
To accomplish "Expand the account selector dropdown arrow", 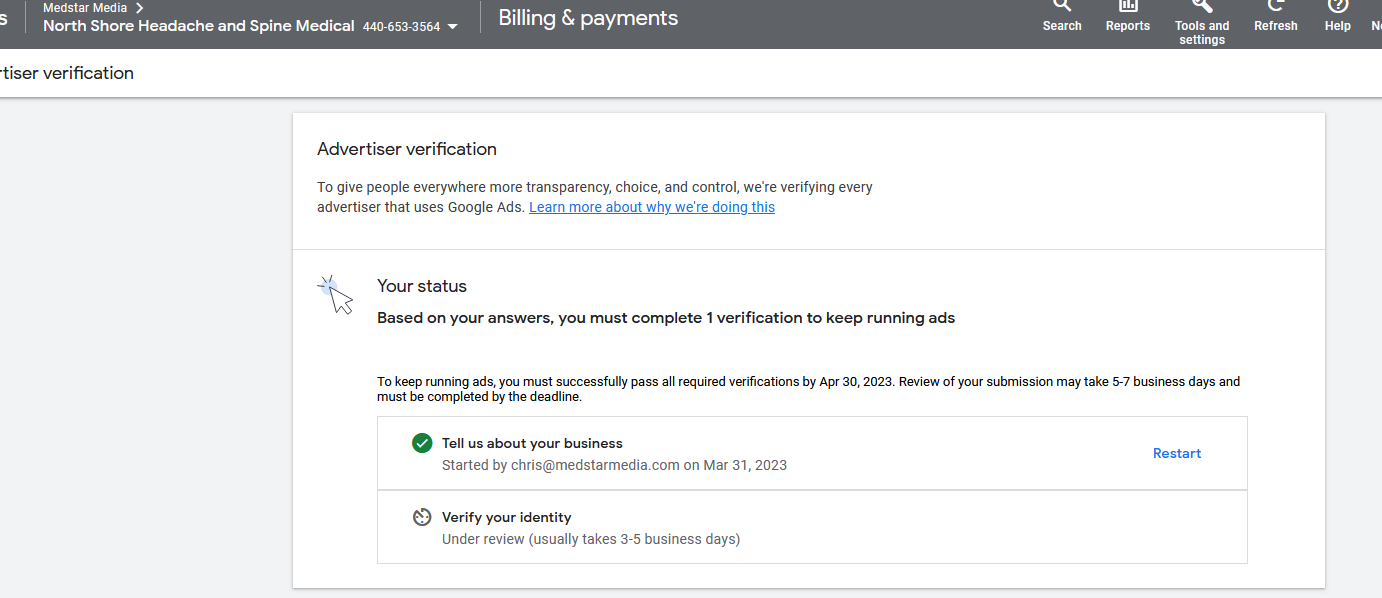I will (x=453, y=27).
